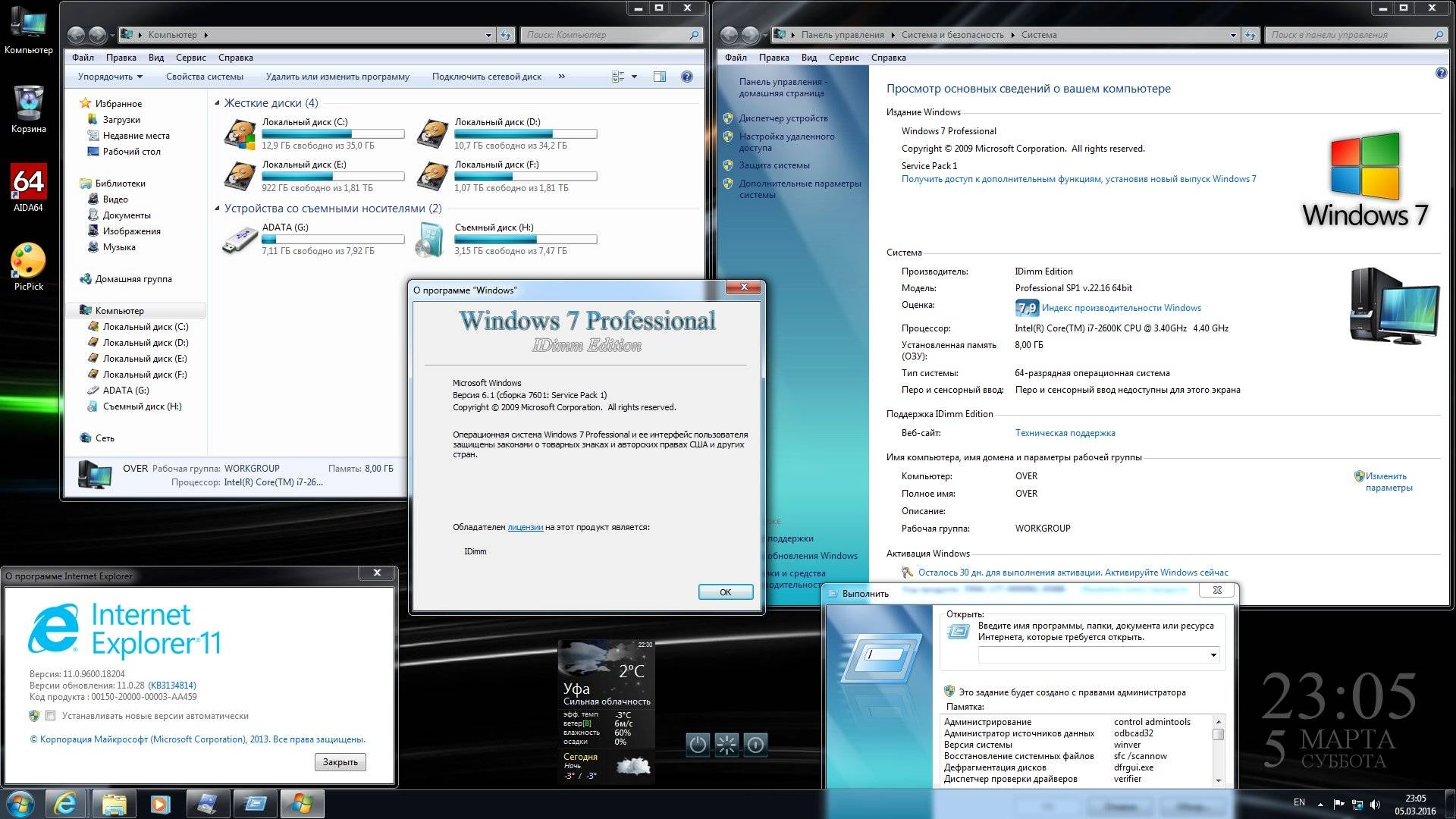Screen dimensions: 1456x819
Task: Open the Упорядочить dropdown menu
Action: point(110,77)
